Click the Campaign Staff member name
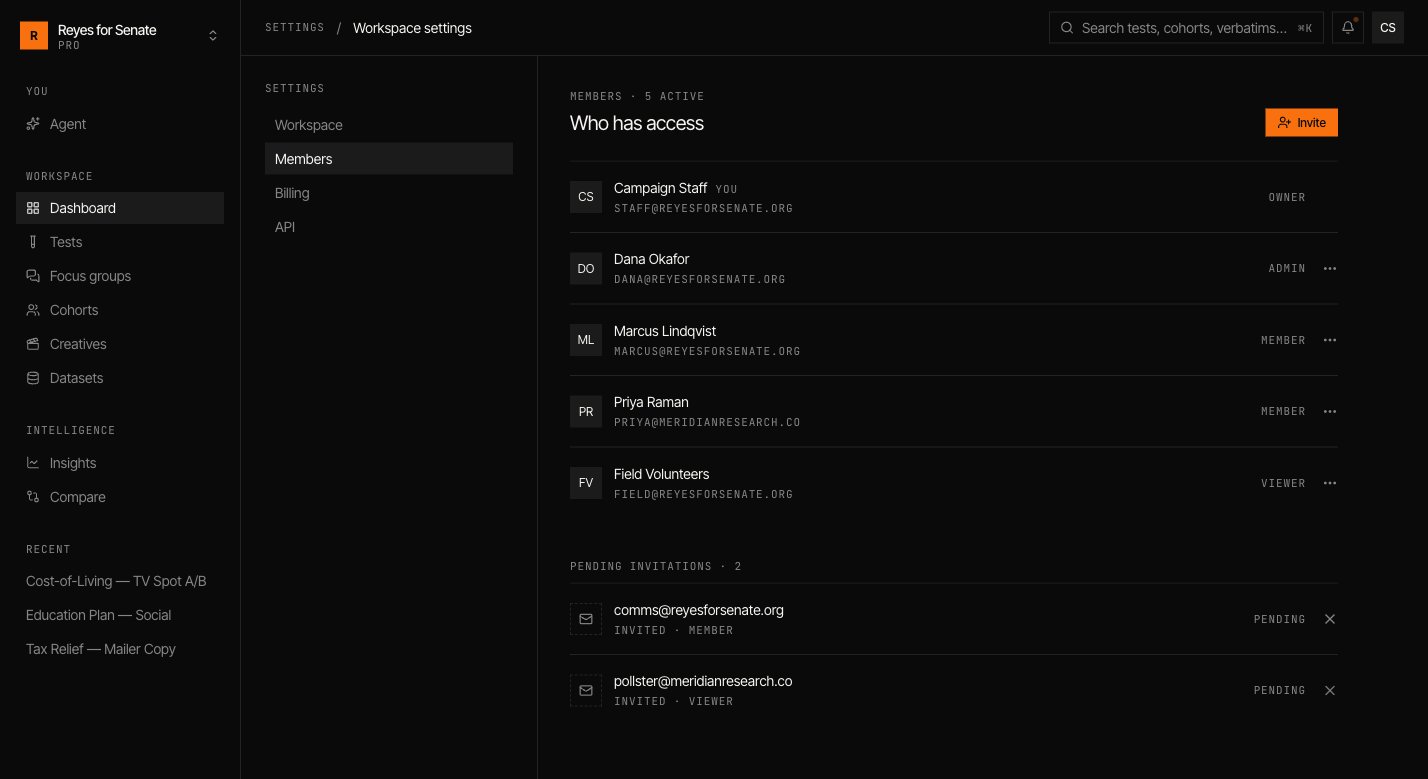Screen dimensions: 1428x779 (660, 188)
